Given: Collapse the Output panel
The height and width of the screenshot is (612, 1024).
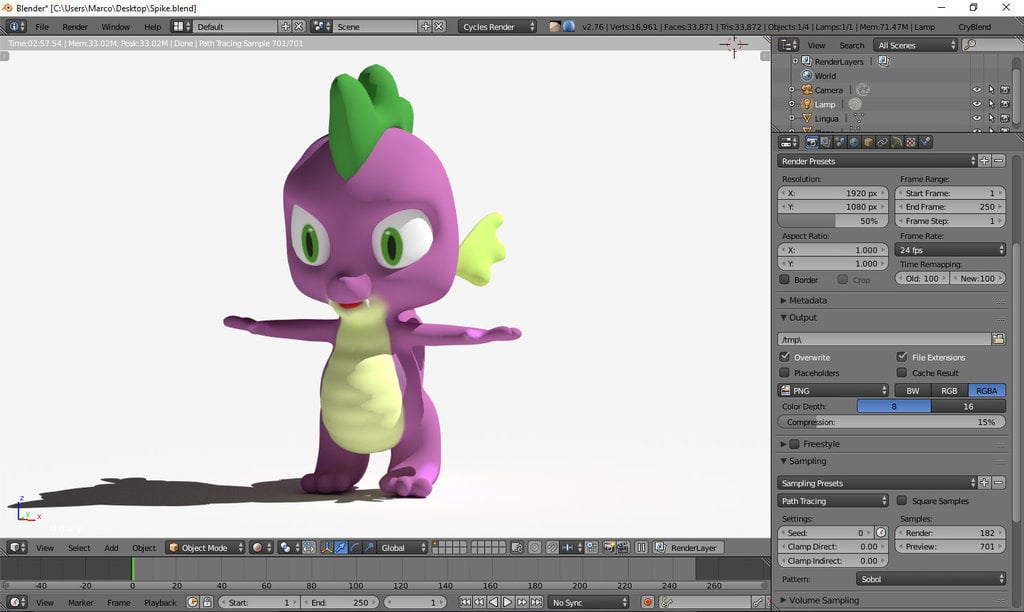Looking at the screenshot, I should click(784, 317).
